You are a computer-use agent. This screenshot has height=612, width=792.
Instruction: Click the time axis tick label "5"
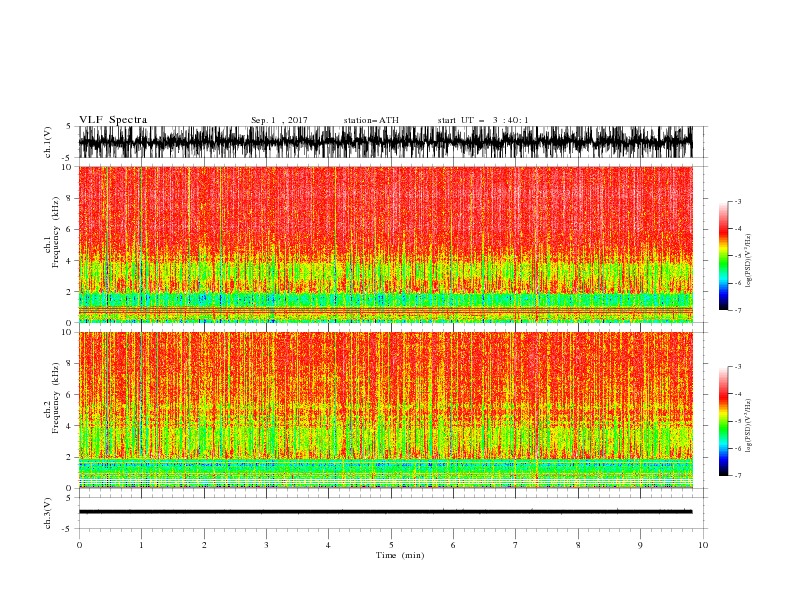point(391,545)
